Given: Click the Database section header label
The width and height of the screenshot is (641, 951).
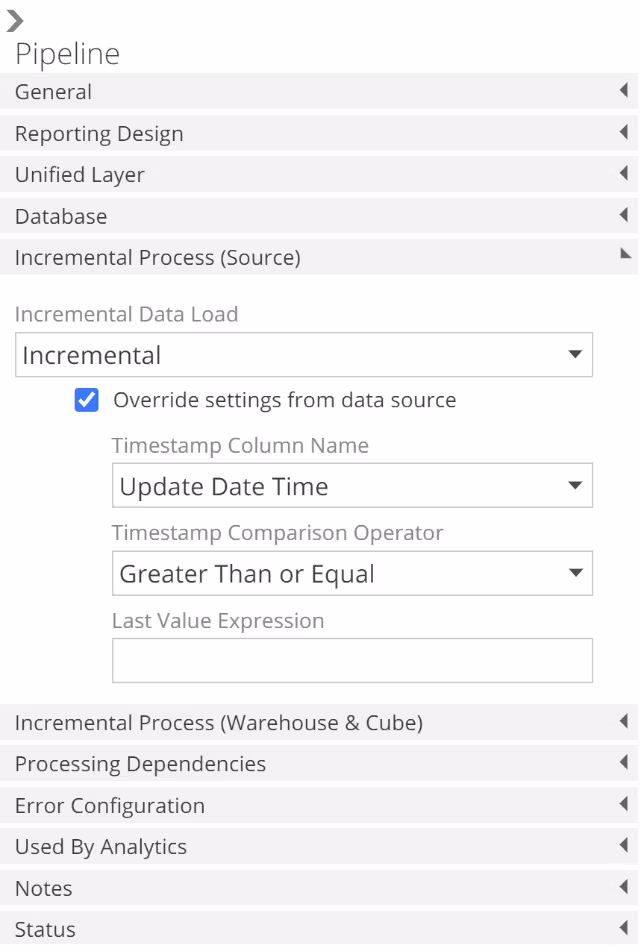Looking at the screenshot, I should click(61, 216).
